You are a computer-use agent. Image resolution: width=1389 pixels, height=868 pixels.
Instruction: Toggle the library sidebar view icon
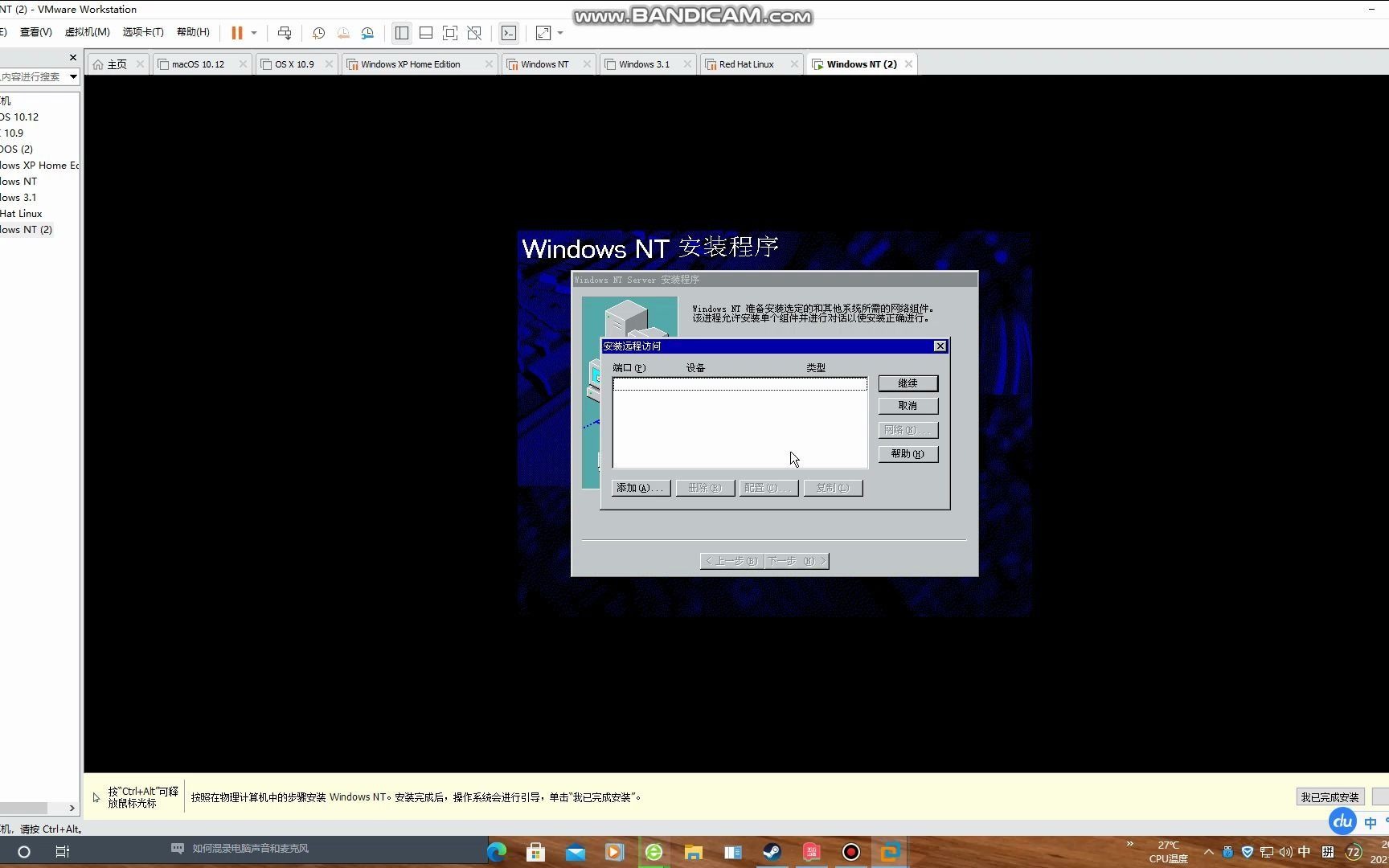(402, 33)
